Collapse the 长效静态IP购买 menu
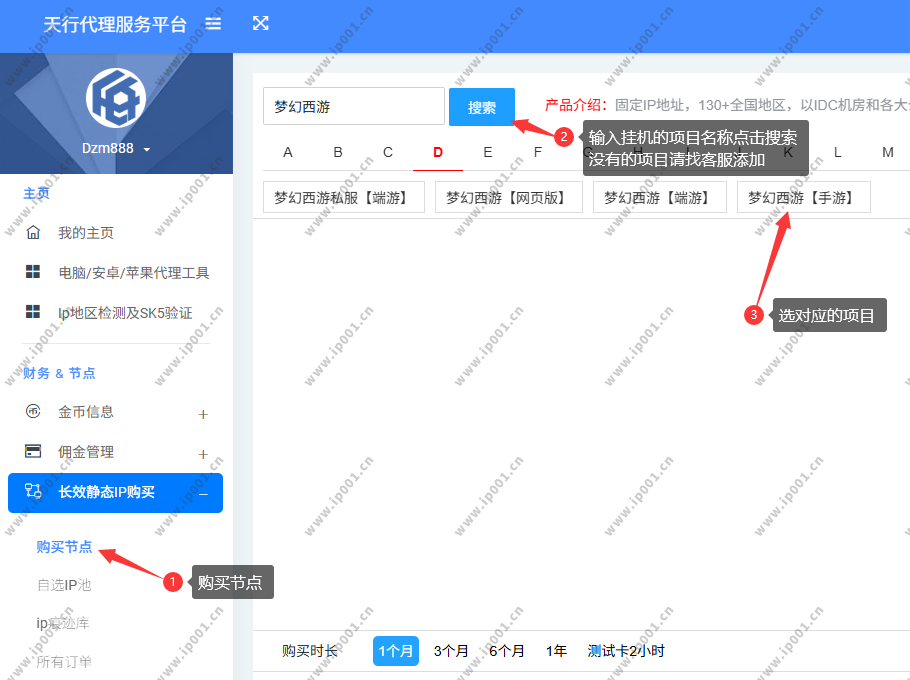The width and height of the screenshot is (910, 680). (x=203, y=493)
